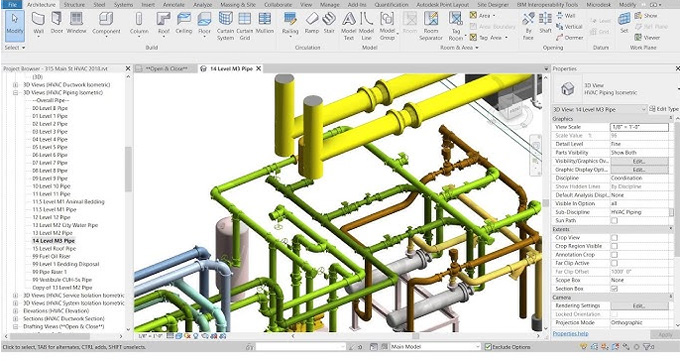The width and height of the screenshot is (680, 361).
Task: Open the work plane Viewer
Action: (647, 38)
